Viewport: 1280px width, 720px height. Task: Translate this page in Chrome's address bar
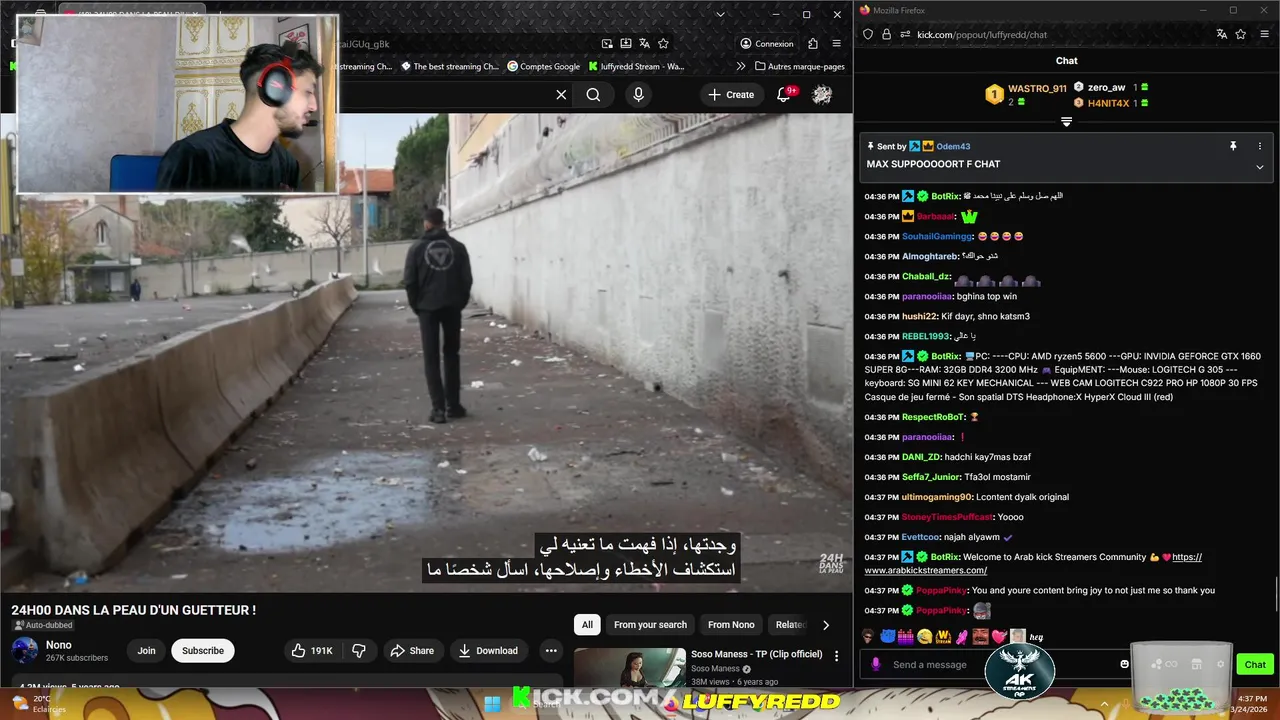pos(644,44)
